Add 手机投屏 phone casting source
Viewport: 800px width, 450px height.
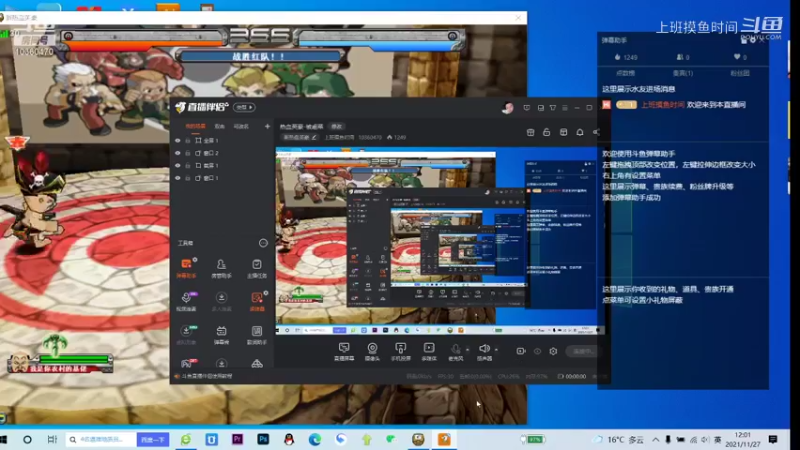tap(401, 352)
